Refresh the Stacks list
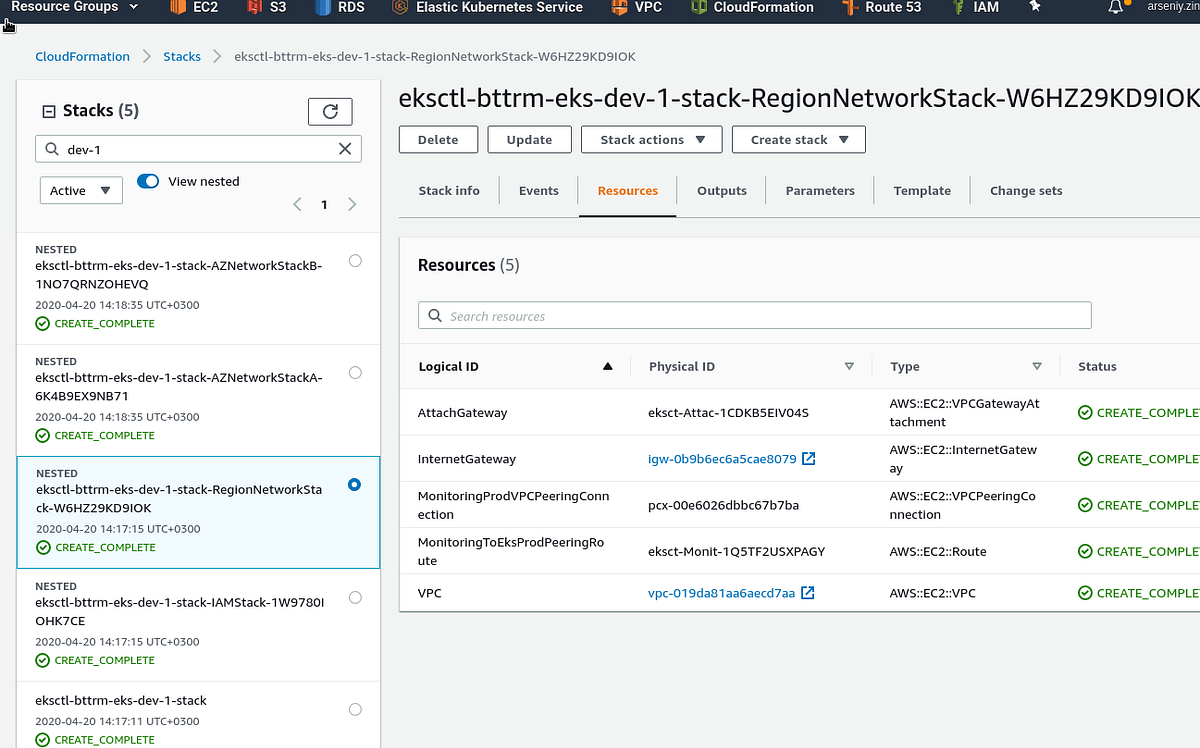 click(x=330, y=111)
